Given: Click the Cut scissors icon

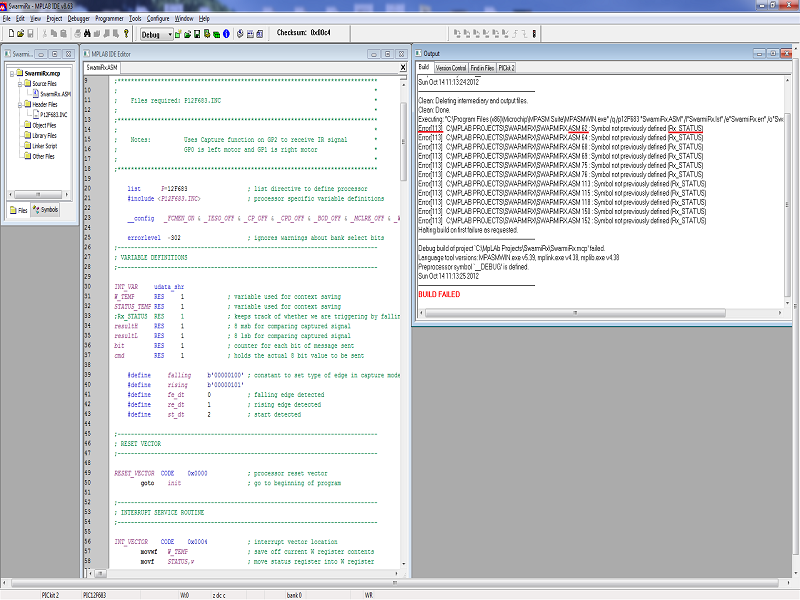Looking at the screenshot, I should [44, 34].
